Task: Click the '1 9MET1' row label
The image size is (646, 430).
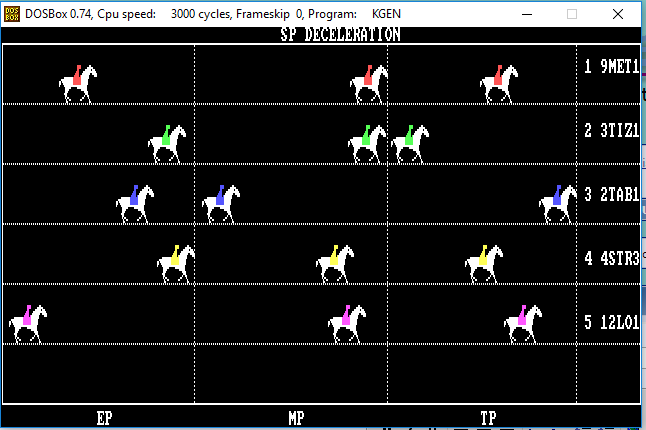Action: click(x=611, y=66)
